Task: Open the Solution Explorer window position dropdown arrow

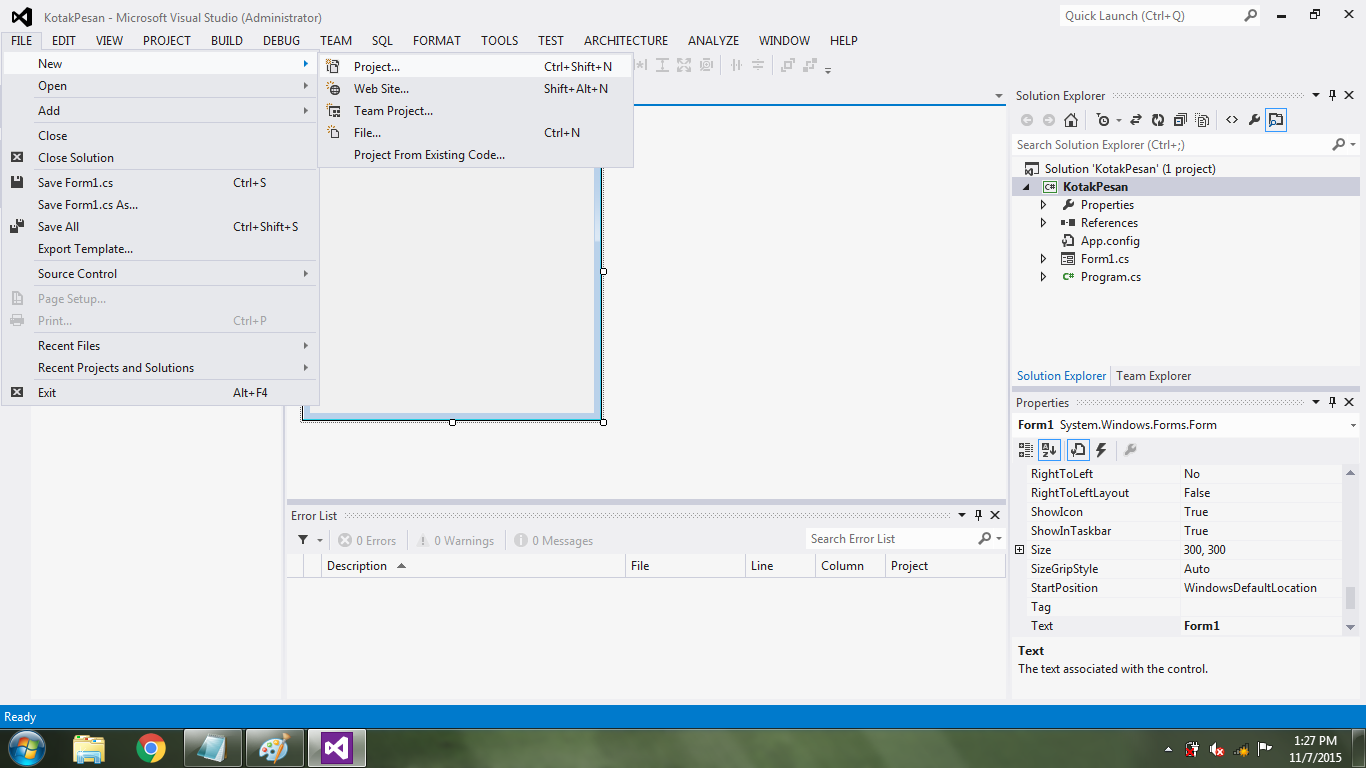Action: [x=1316, y=95]
